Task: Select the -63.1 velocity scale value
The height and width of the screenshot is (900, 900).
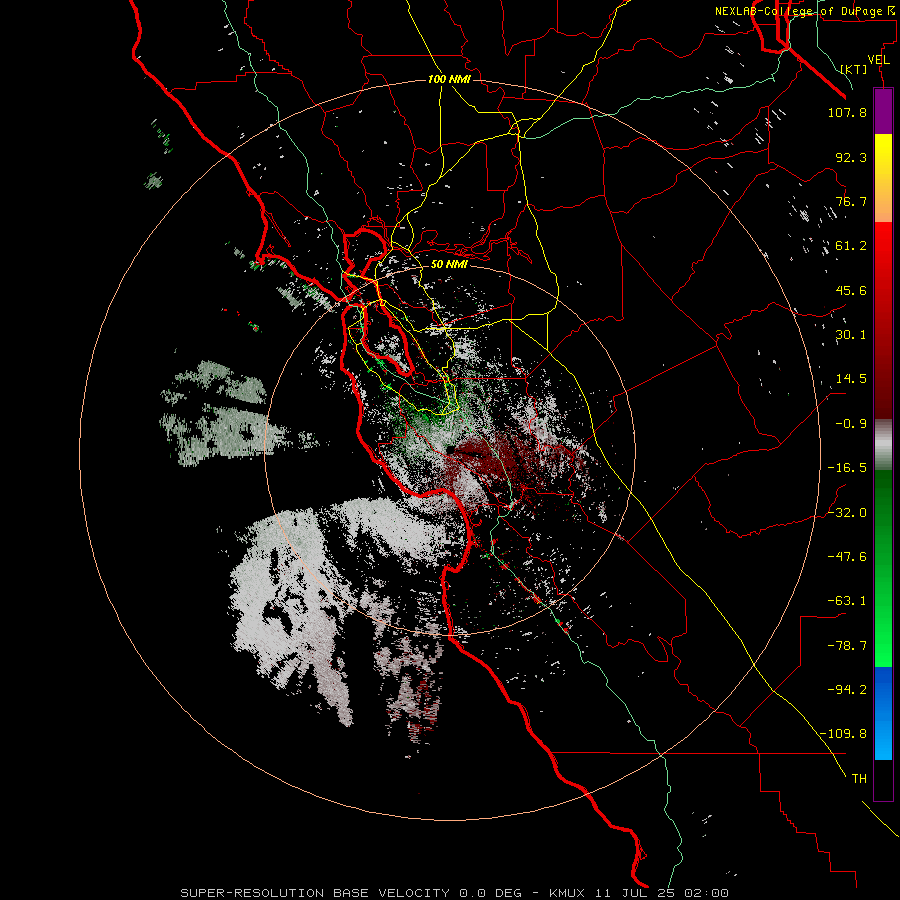Action: click(847, 601)
